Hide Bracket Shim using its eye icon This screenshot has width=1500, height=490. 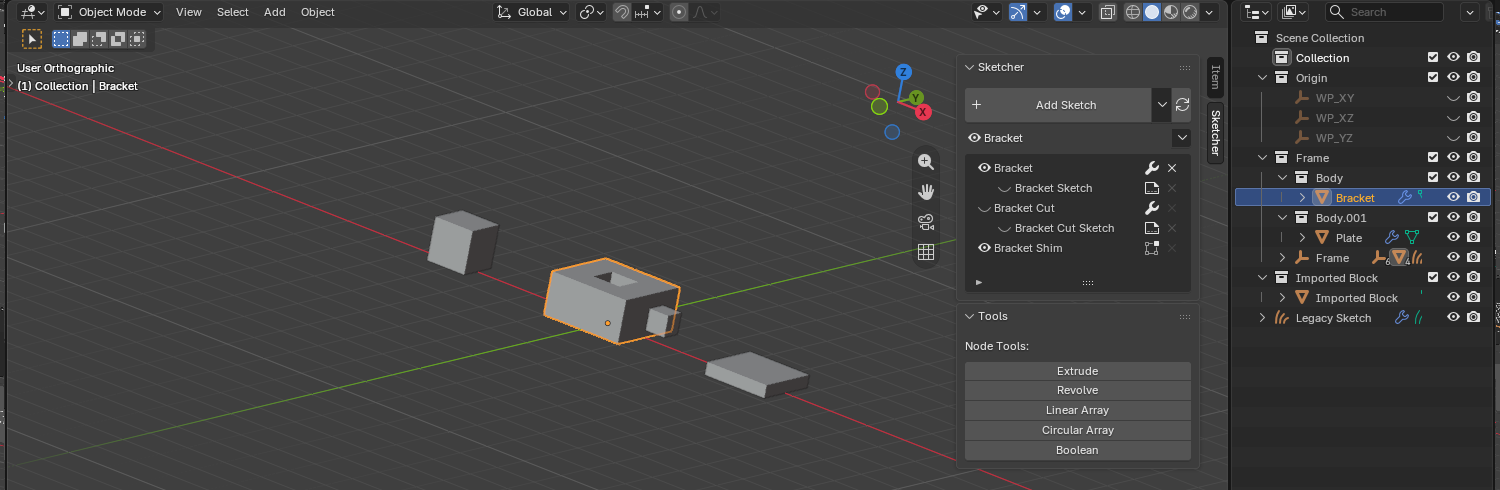coord(984,248)
